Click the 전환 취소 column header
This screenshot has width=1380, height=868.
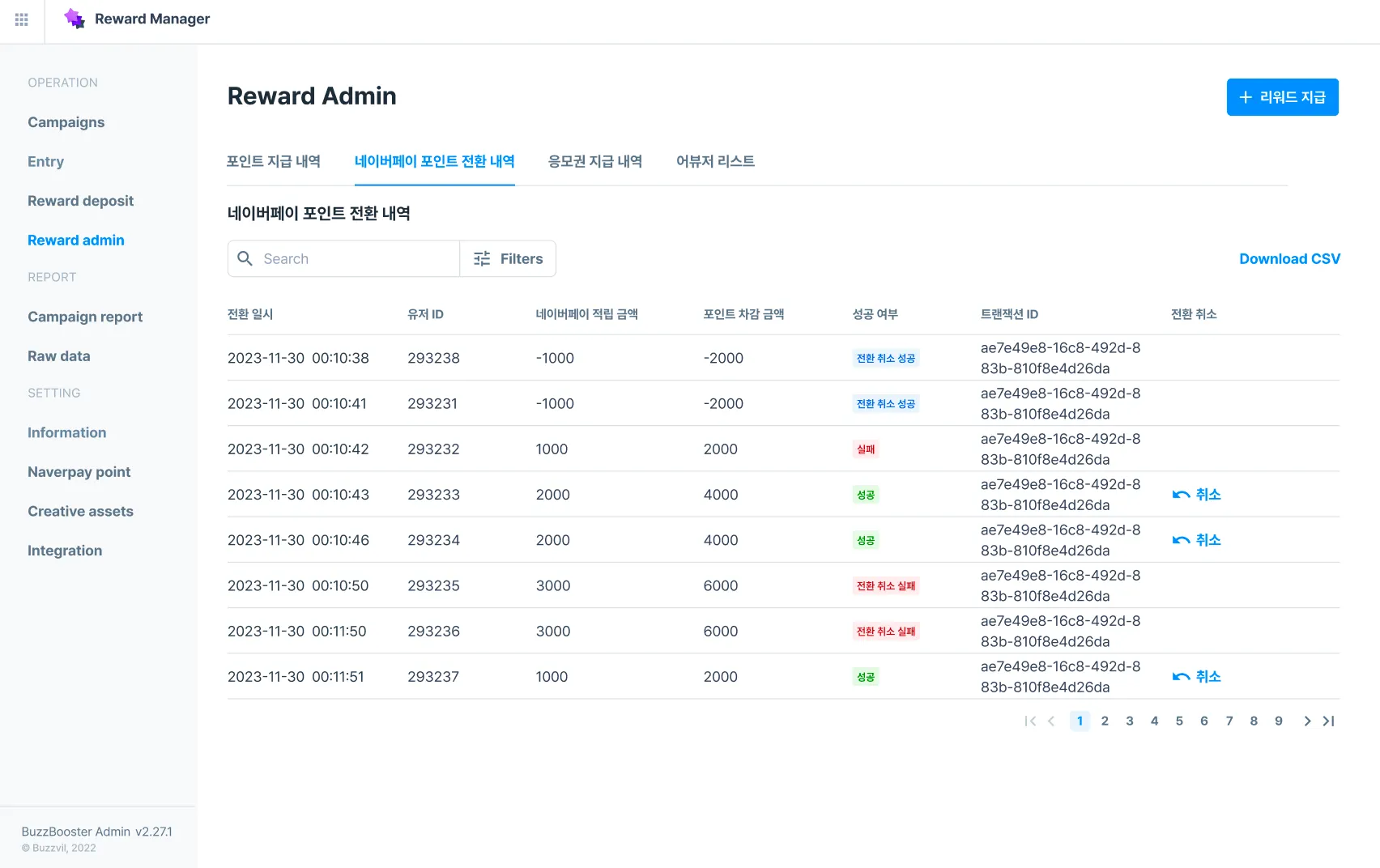click(1194, 314)
